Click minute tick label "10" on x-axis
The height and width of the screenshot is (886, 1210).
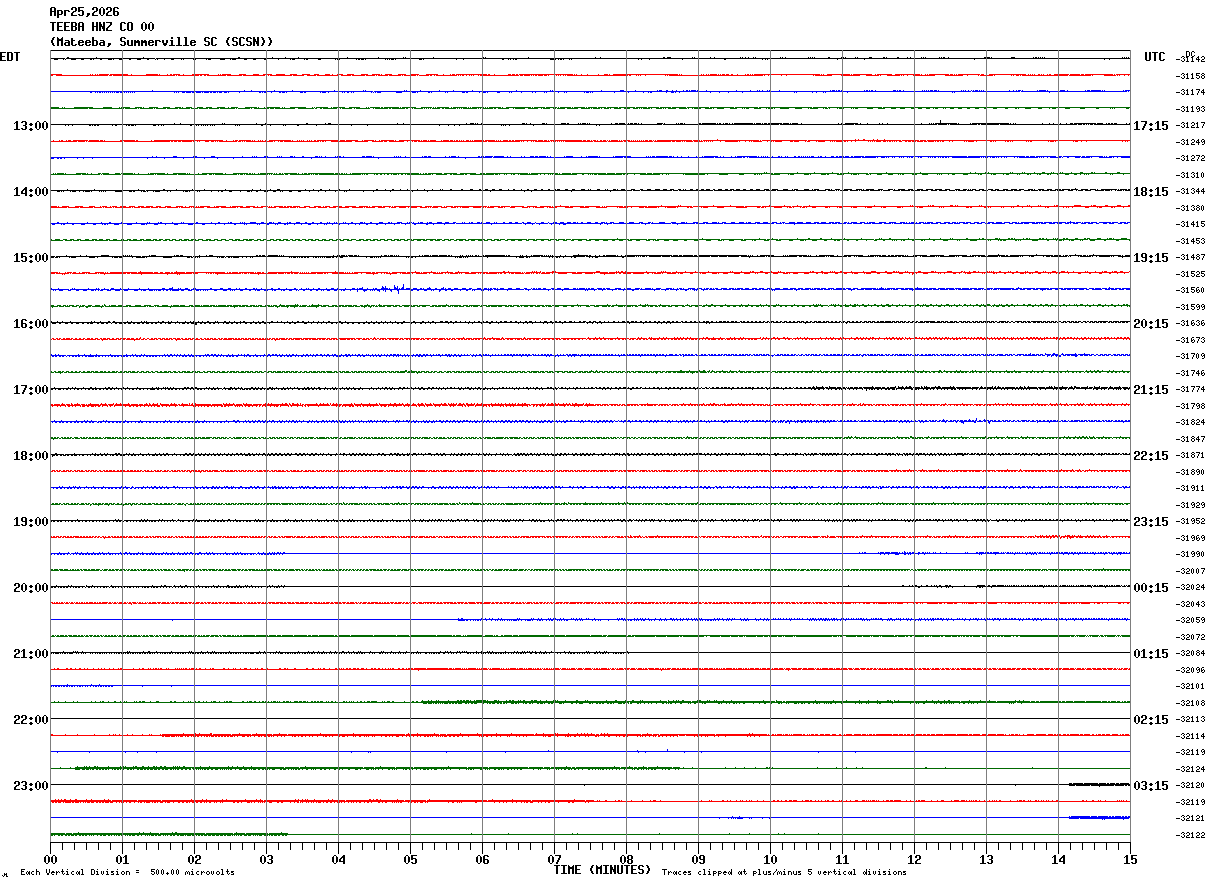[770, 859]
